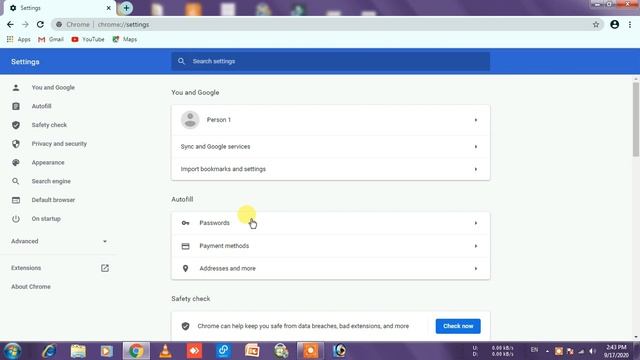This screenshot has height=360, width=640.
Task: Open the Apps bookmark shortcut
Action: (18, 39)
